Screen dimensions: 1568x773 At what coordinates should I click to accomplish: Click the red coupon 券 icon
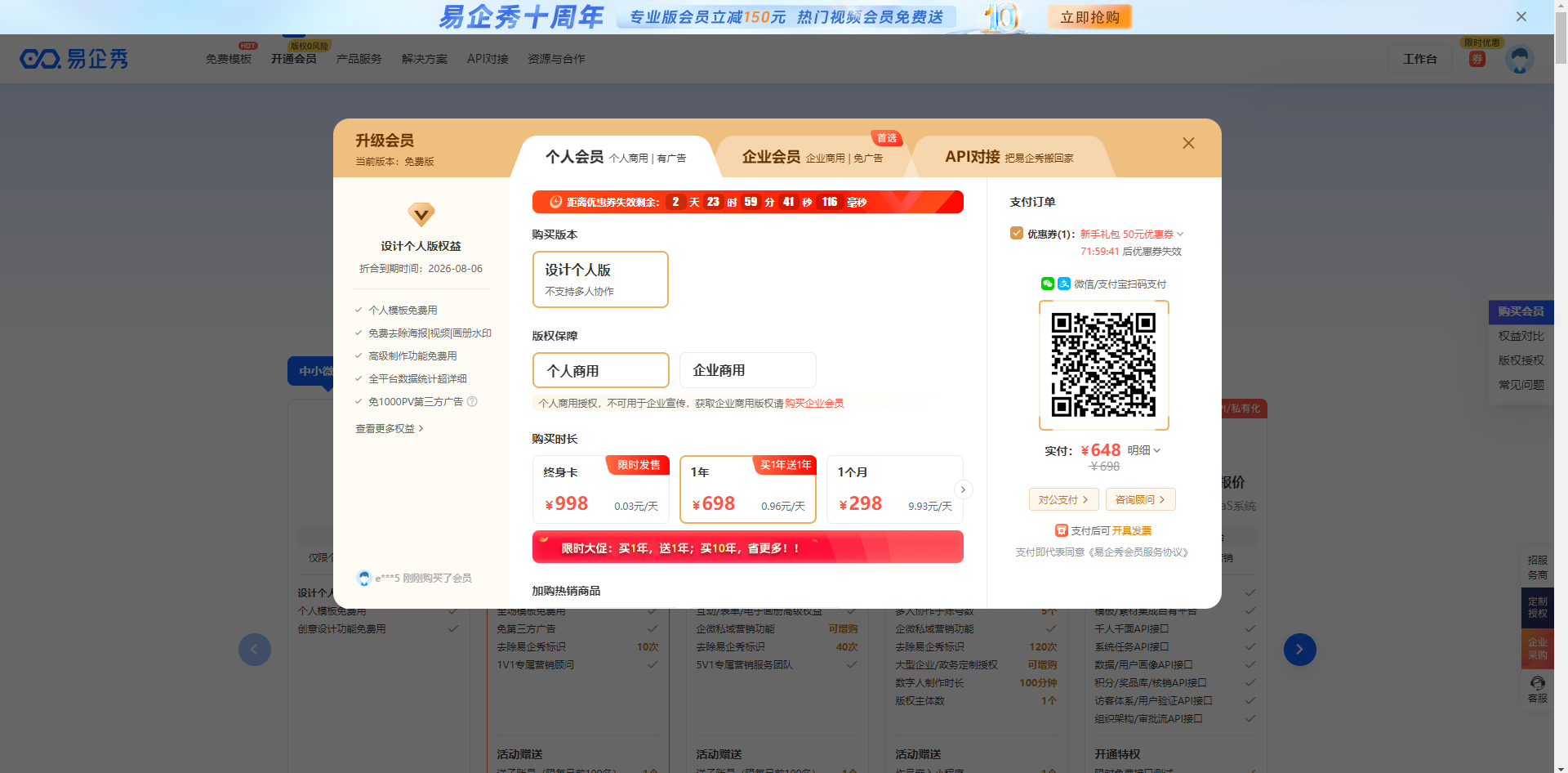tap(1477, 59)
